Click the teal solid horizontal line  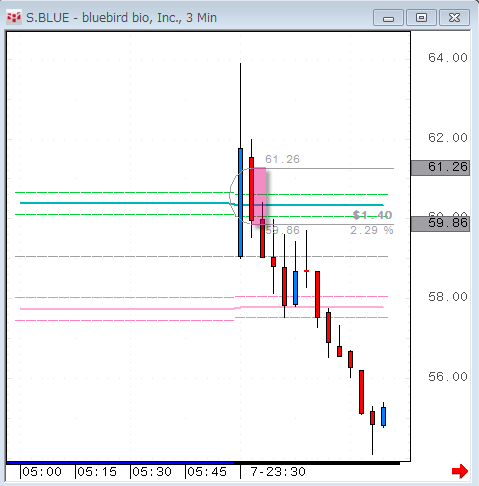pyautogui.click(x=202, y=204)
